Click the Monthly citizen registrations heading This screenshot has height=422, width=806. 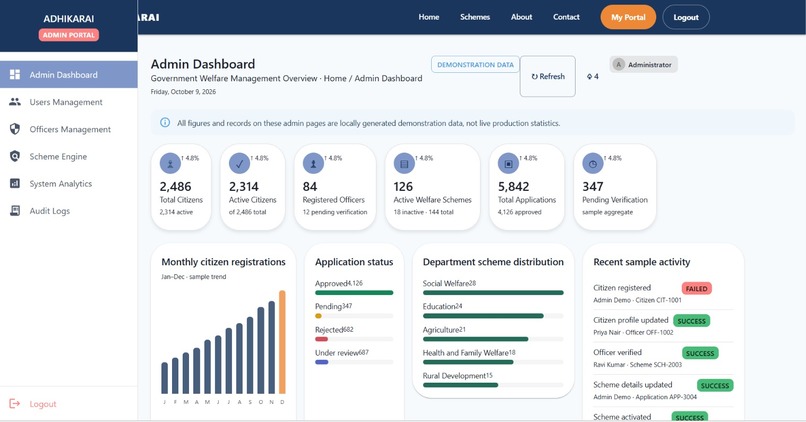tap(224, 262)
